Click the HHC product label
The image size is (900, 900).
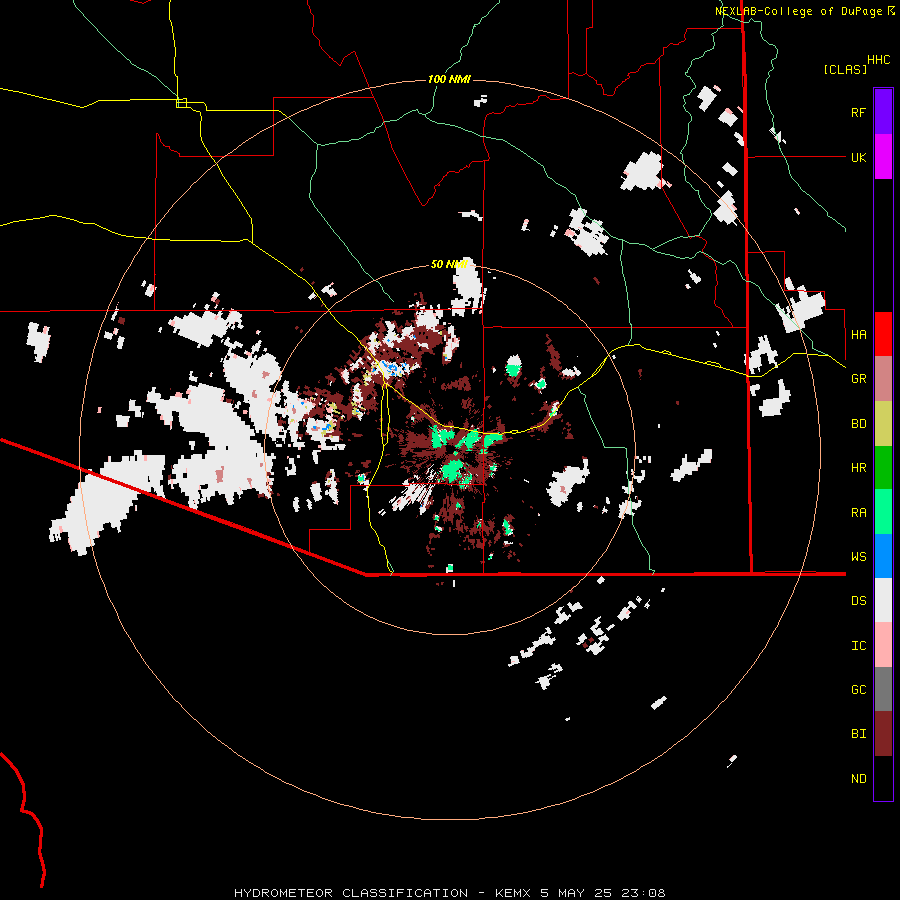pos(879,60)
